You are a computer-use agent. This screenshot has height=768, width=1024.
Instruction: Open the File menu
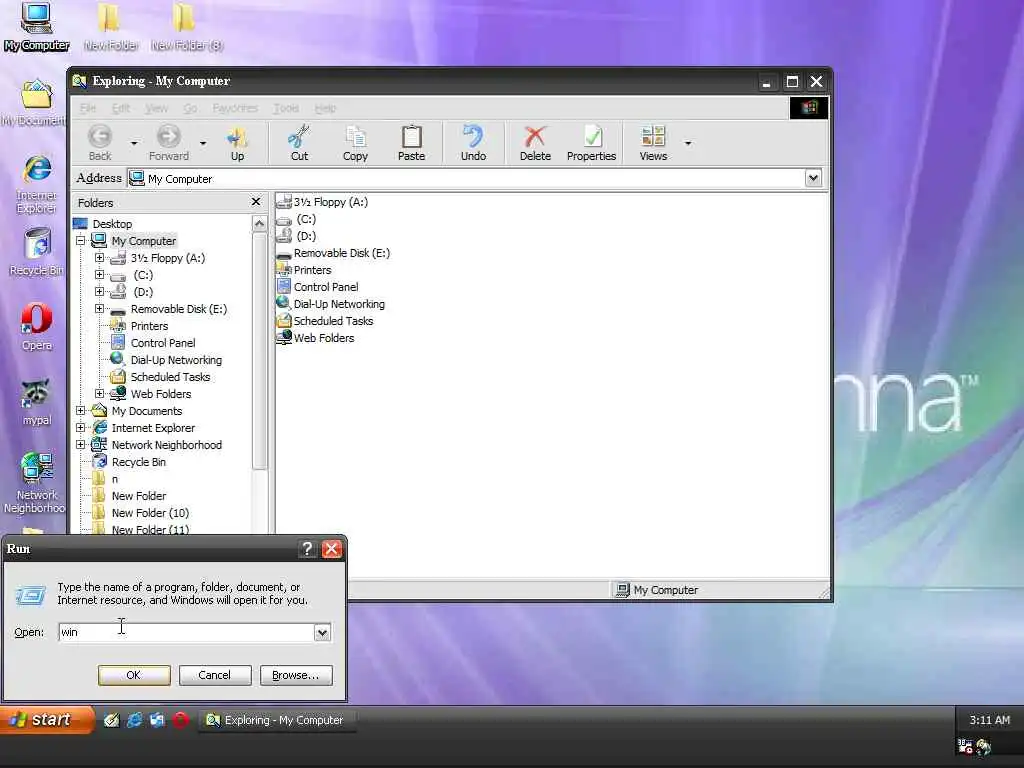[88, 108]
